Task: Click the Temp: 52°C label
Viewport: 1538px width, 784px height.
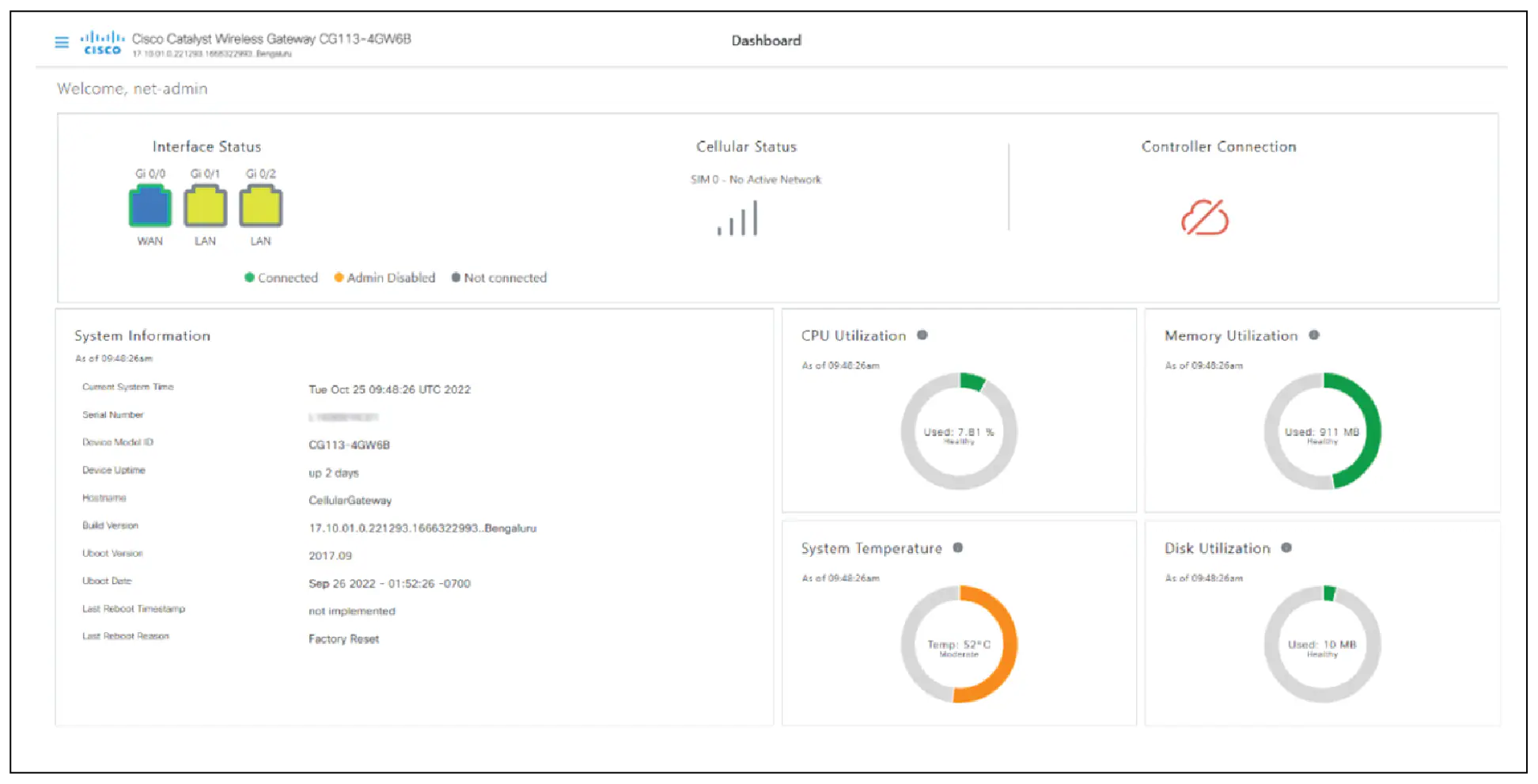Action: coord(959,644)
